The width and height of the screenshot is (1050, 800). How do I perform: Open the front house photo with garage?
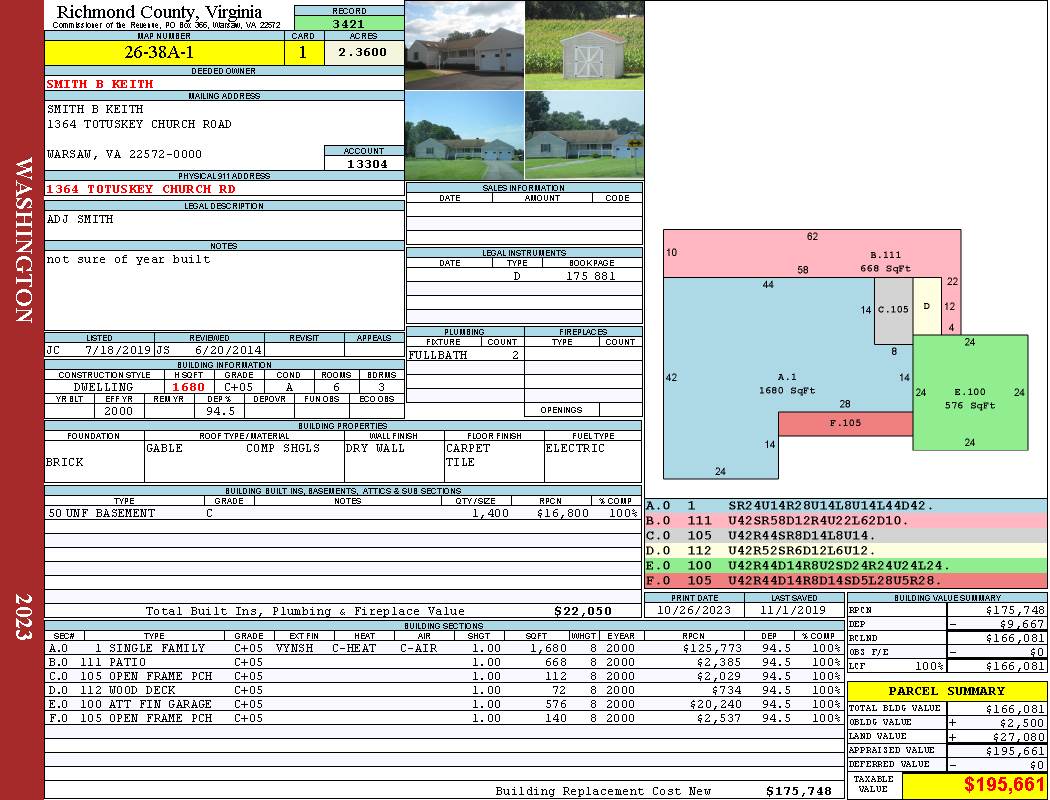[464, 45]
